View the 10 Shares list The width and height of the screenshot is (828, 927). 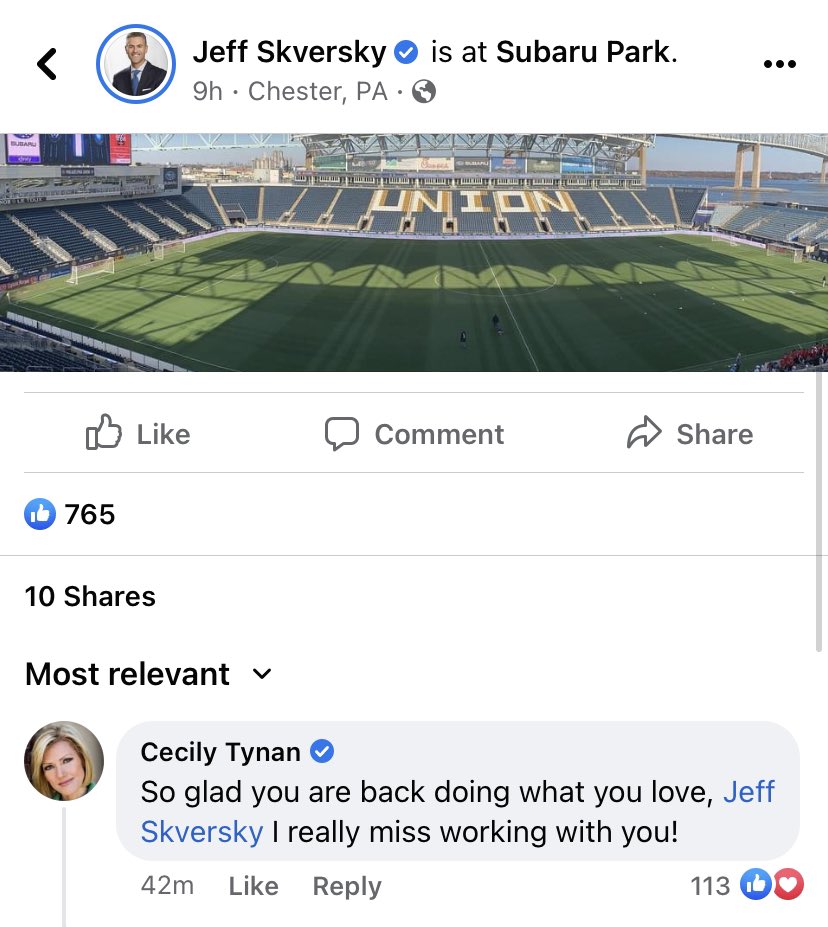coord(90,596)
